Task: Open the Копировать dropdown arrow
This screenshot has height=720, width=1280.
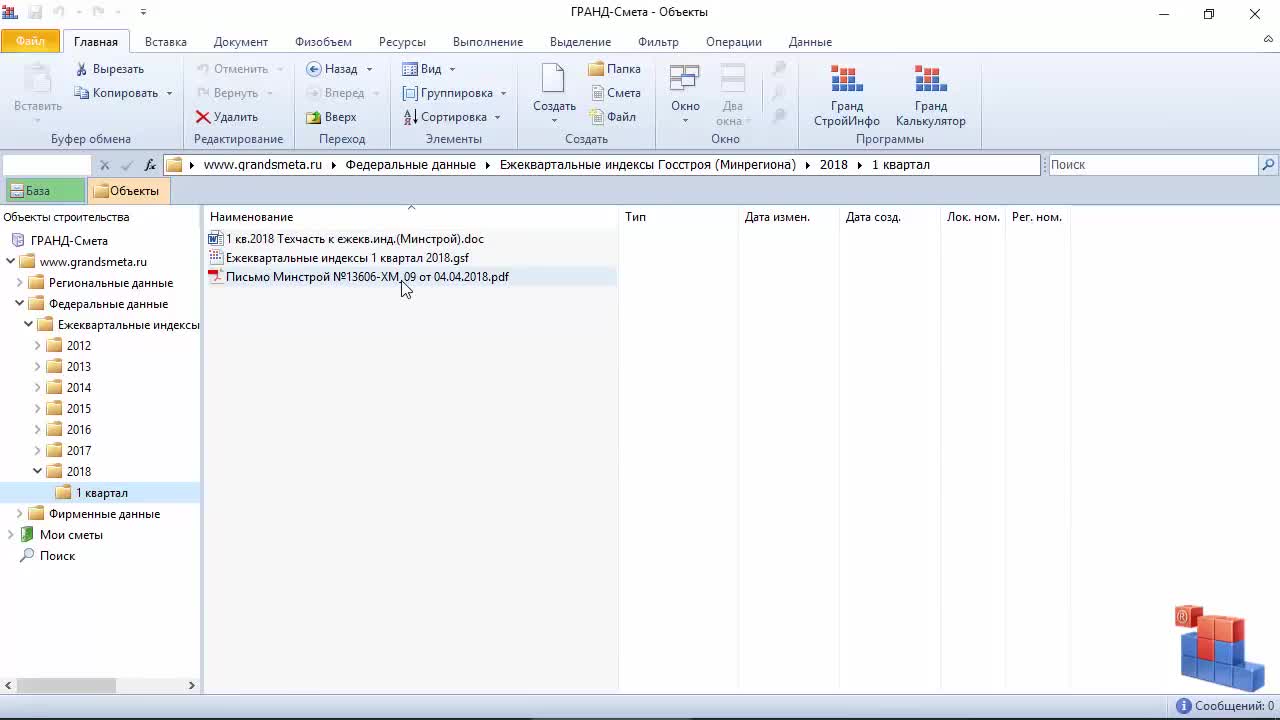Action: tap(169, 93)
